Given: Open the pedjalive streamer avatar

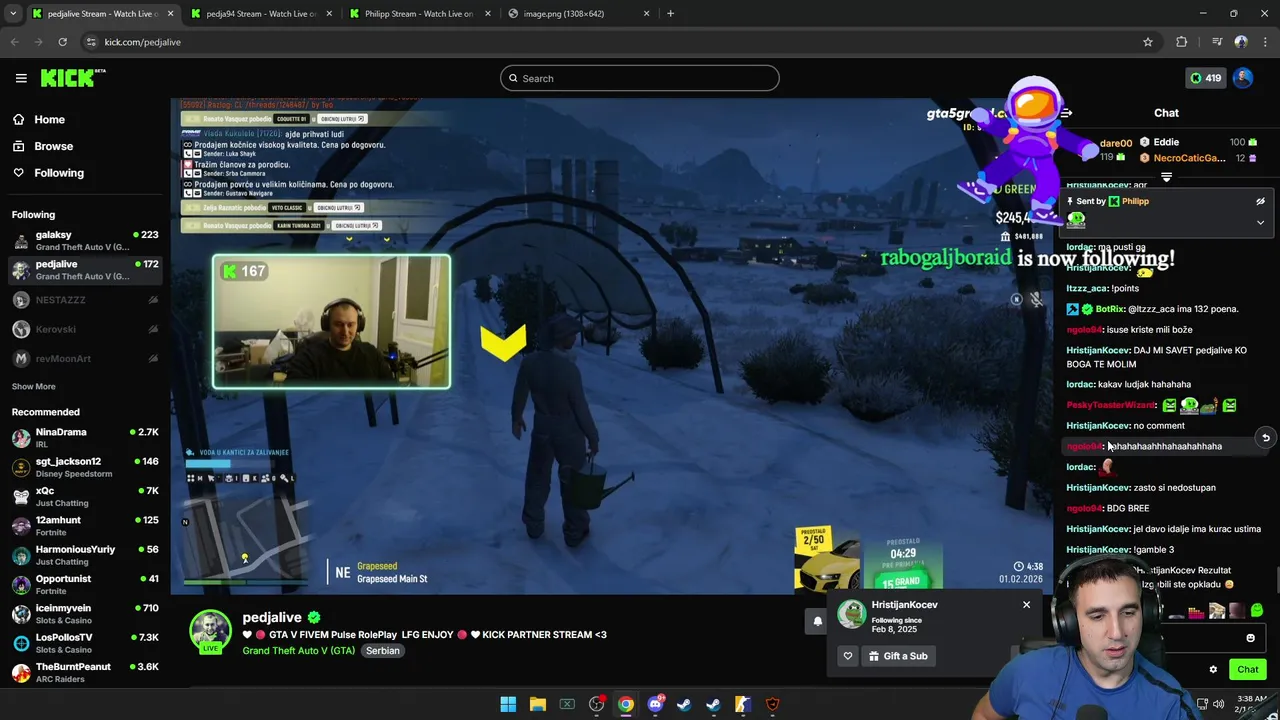Looking at the screenshot, I should click(x=210, y=632).
